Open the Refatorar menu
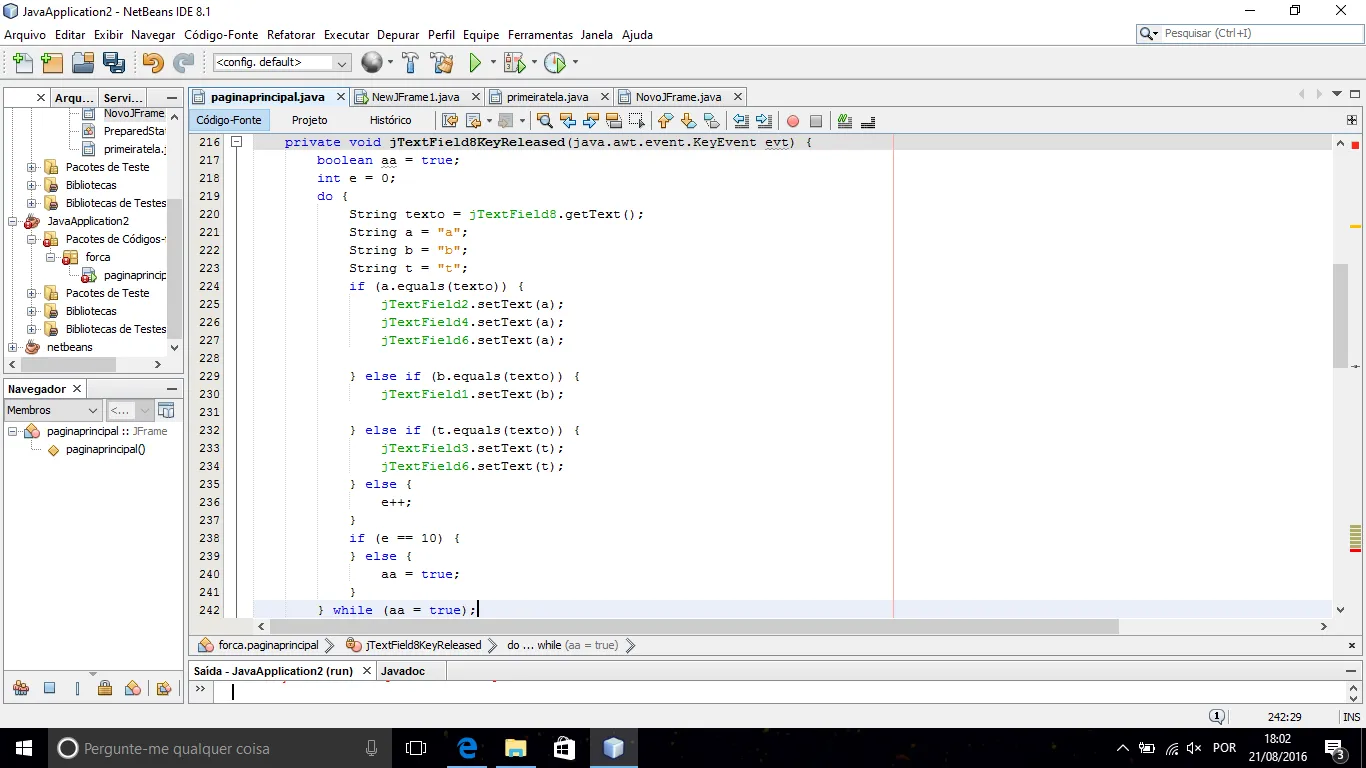This screenshot has height=768, width=1366. click(290, 34)
